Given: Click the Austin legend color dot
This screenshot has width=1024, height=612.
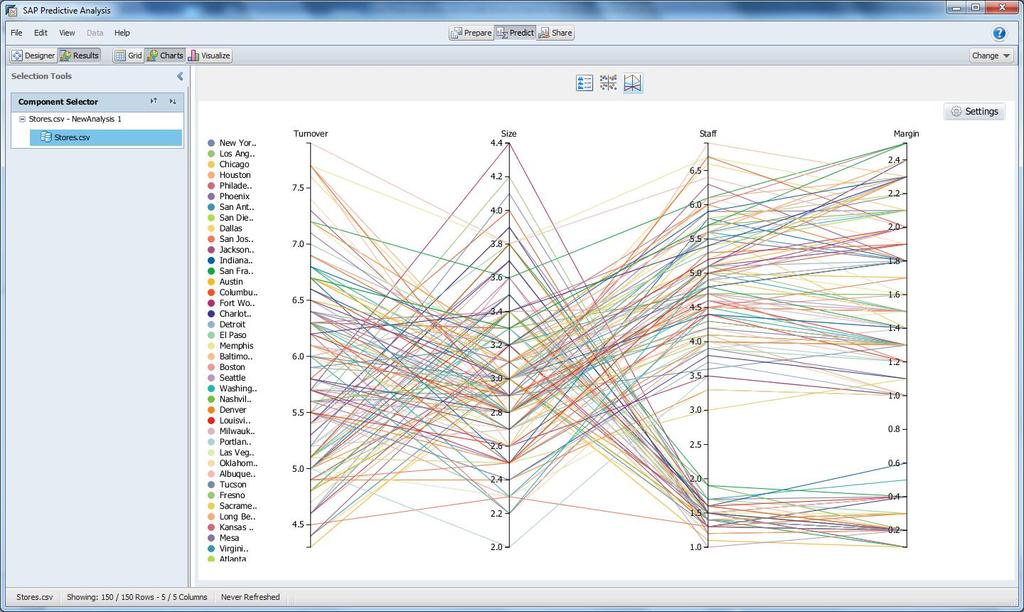Looking at the screenshot, I should tap(211, 282).
